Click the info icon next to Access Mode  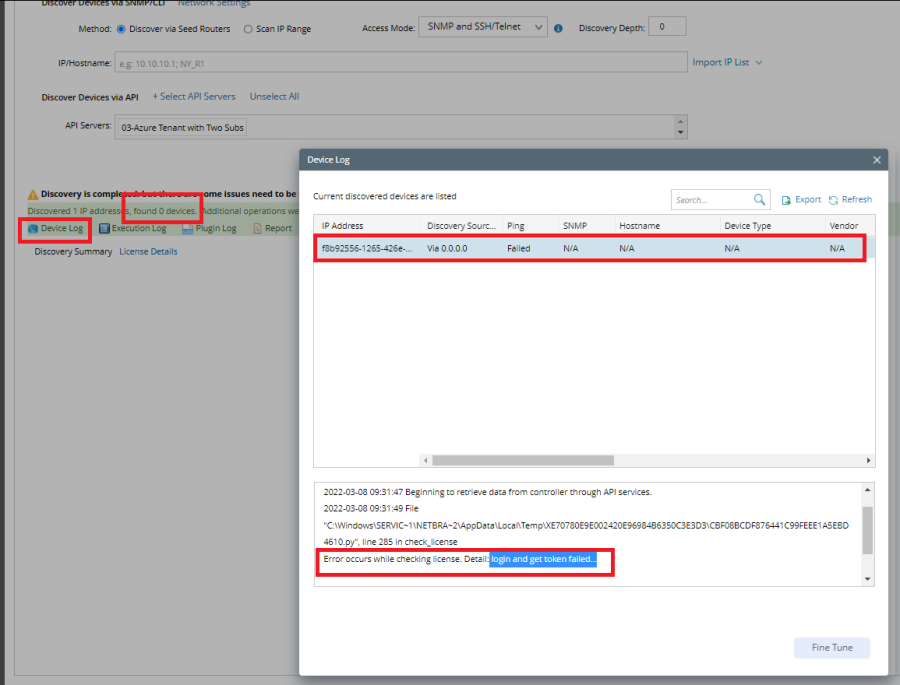558,28
